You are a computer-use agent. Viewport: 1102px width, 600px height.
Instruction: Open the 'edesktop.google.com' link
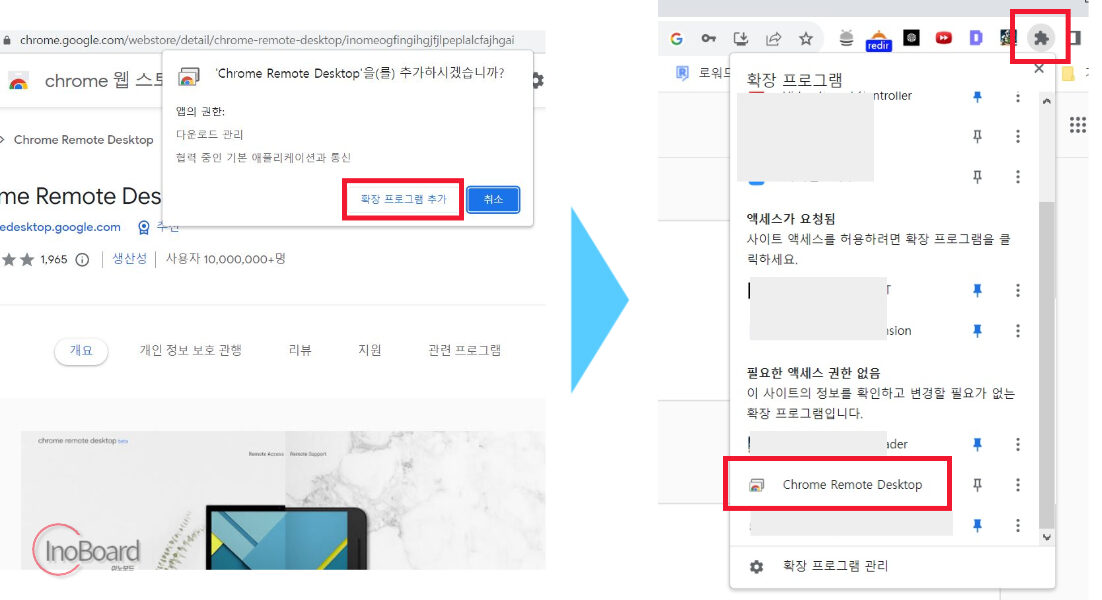(60, 227)
